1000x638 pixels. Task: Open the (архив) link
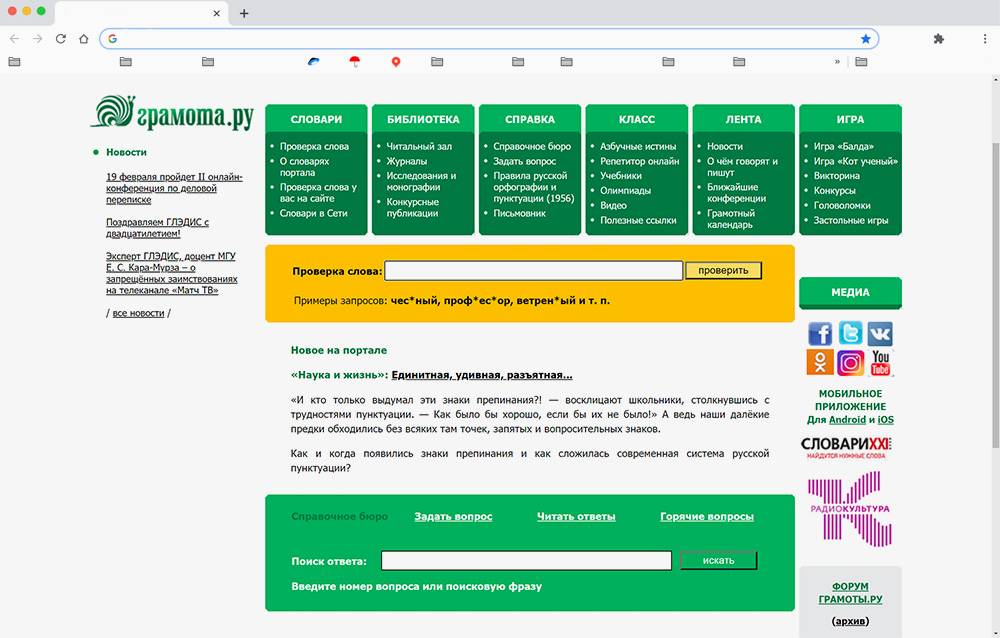click(x=850, y=621)
